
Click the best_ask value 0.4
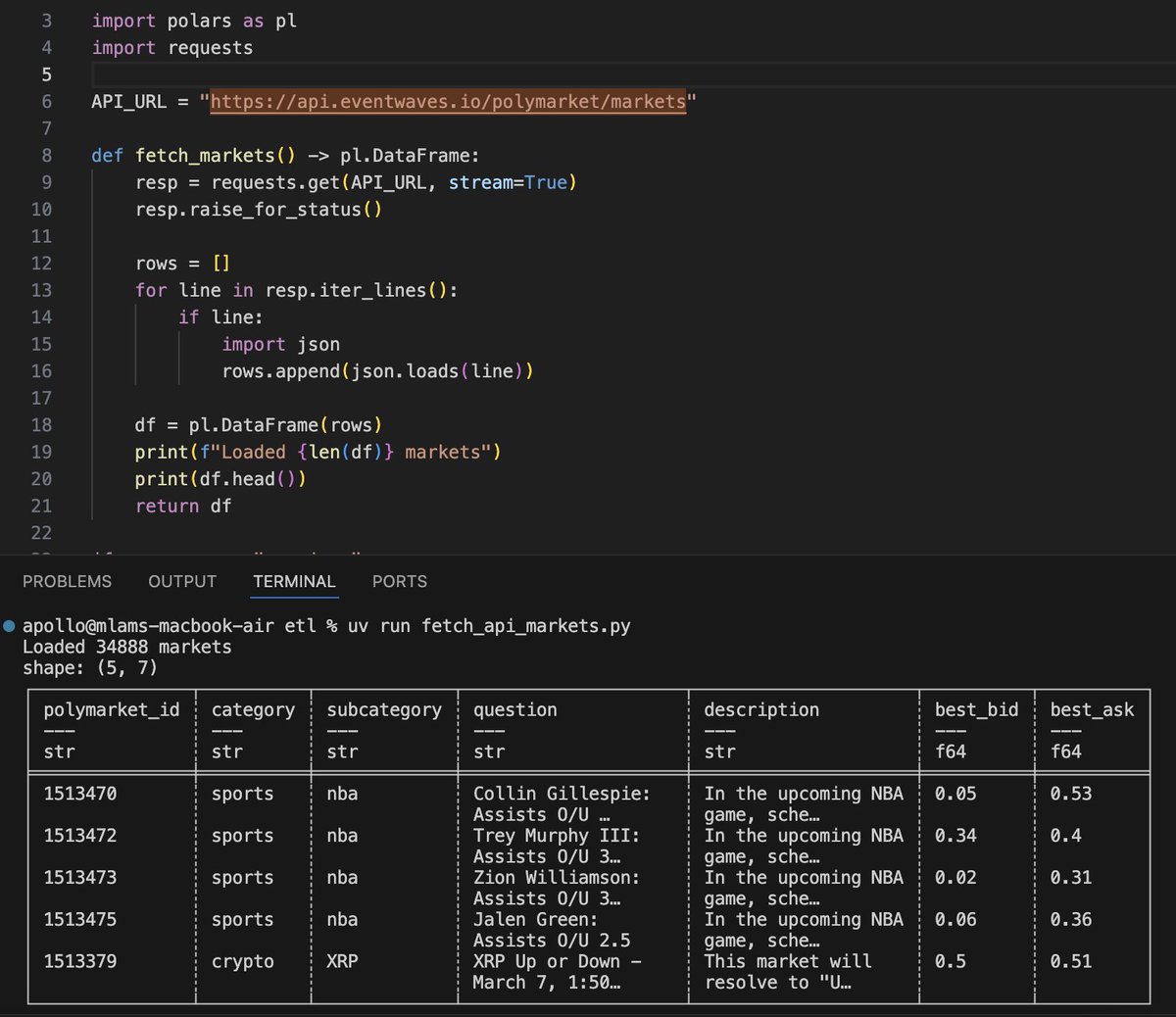(1066, 836)
